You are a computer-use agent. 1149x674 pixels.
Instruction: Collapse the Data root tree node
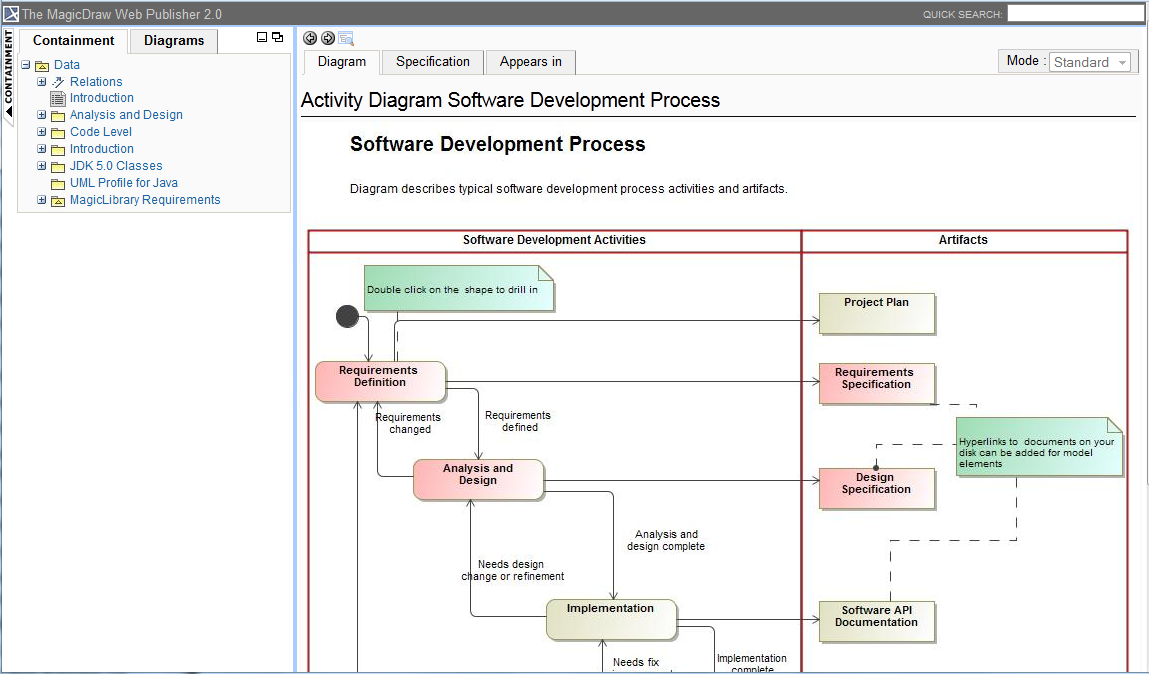pyautogui.click(x=26, y=65)
